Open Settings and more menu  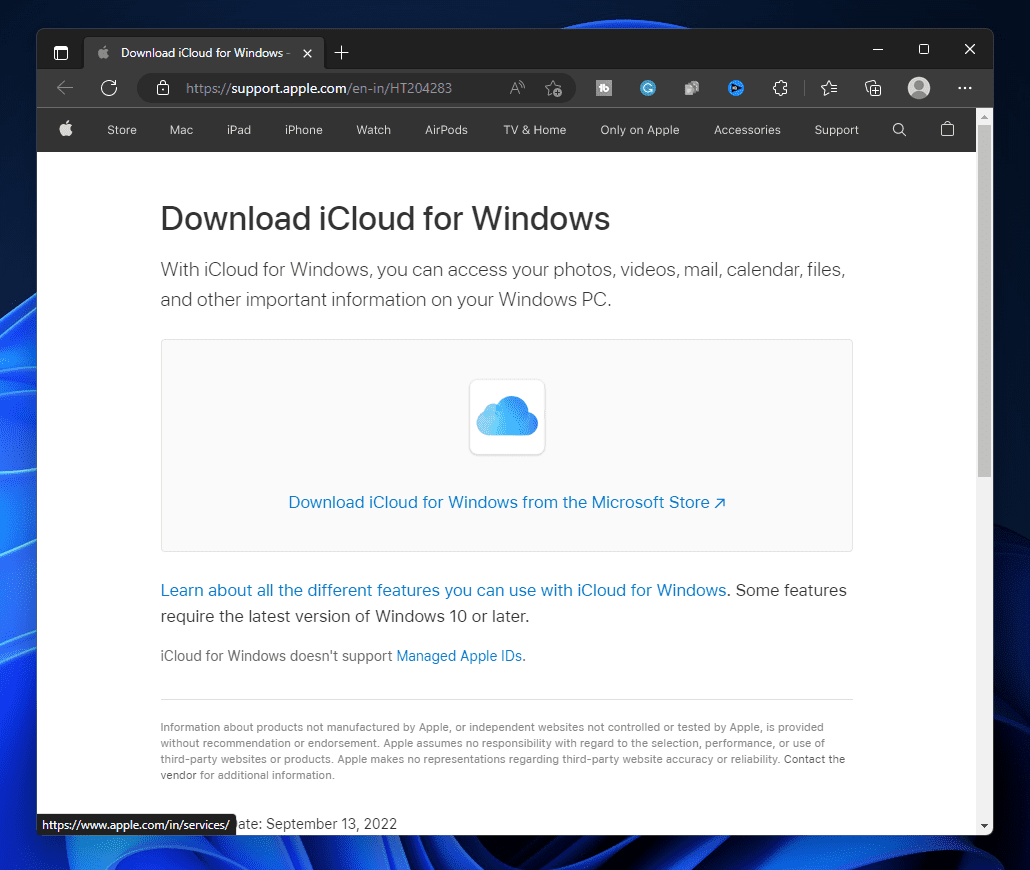point(964,88)
